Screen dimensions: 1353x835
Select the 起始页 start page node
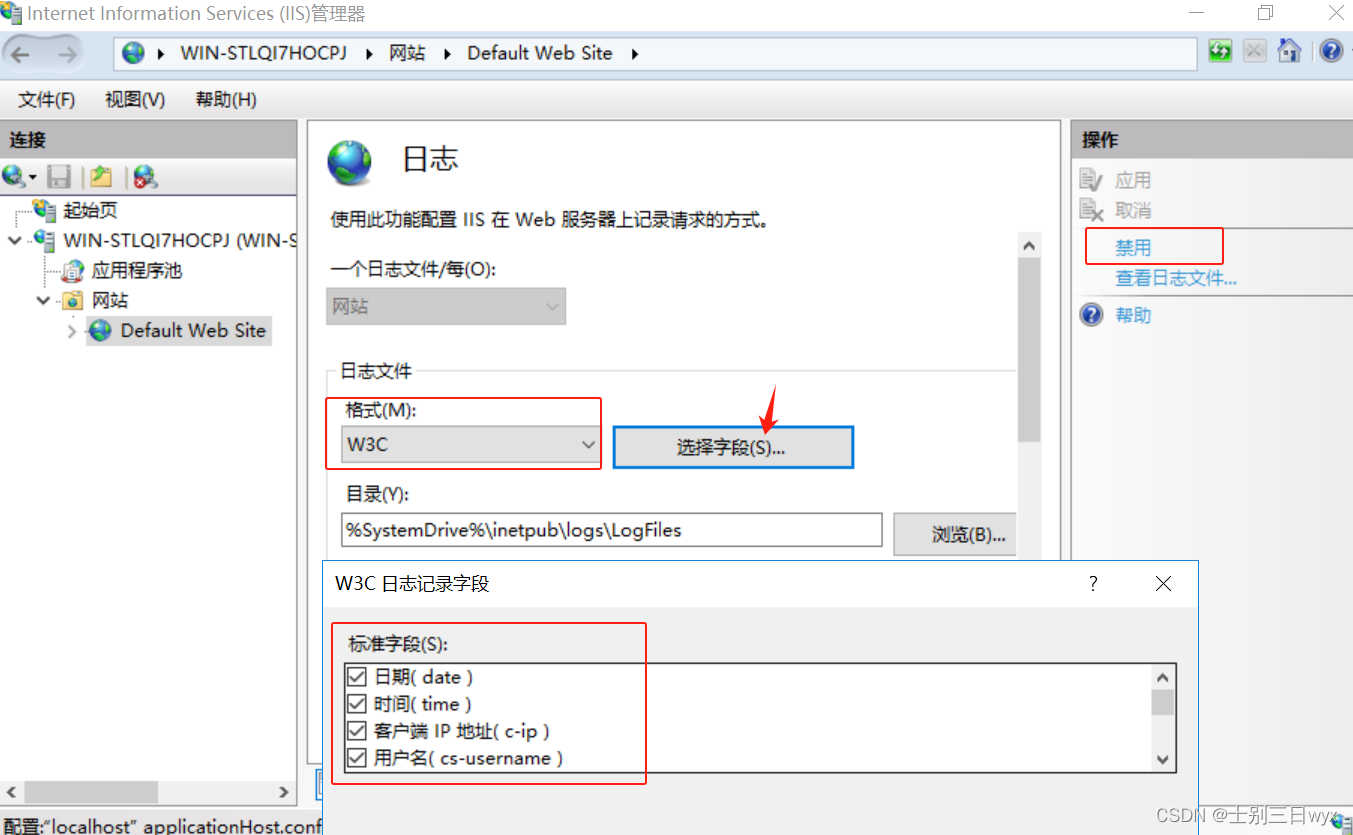click(x=91, y=210)
